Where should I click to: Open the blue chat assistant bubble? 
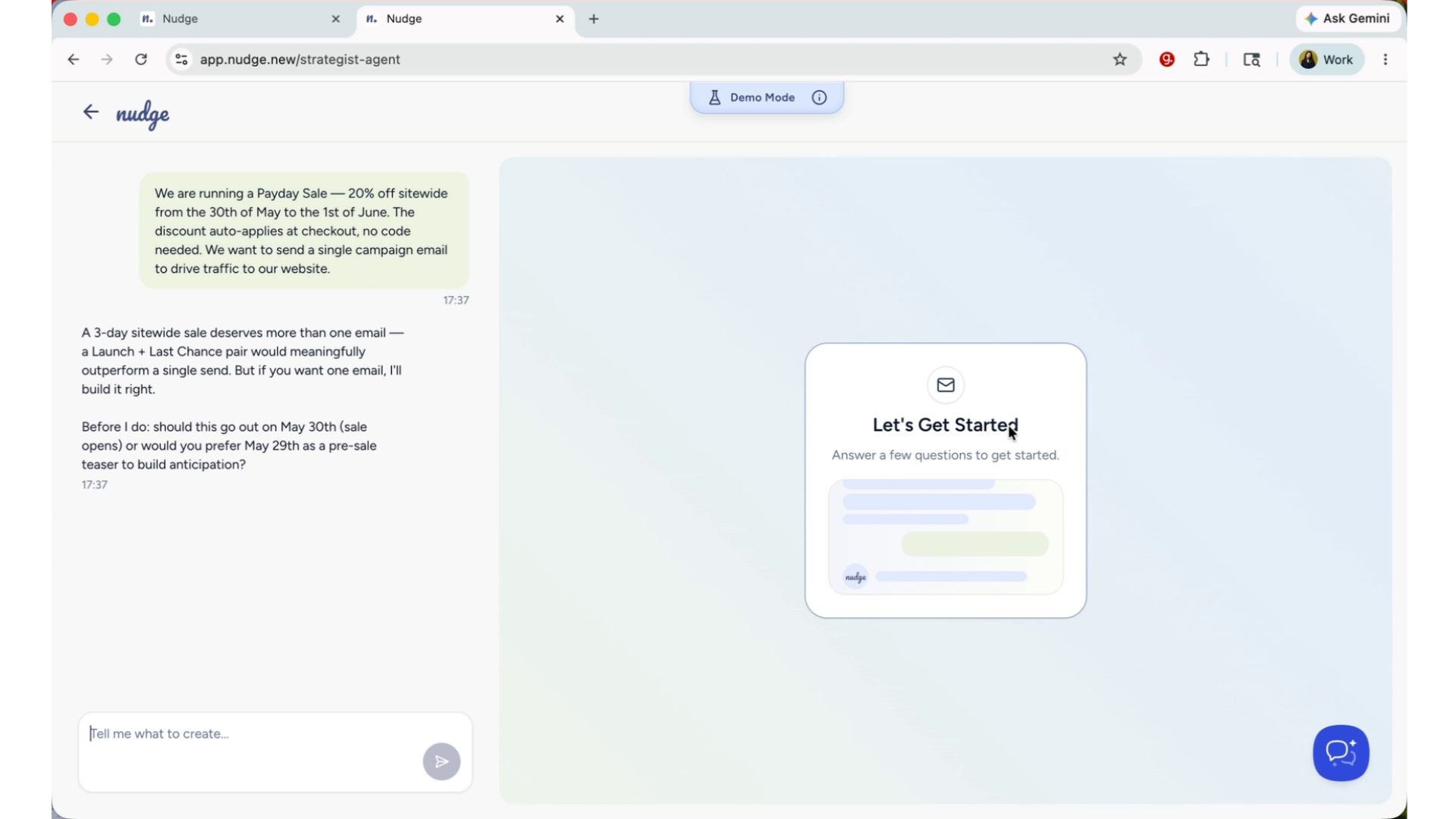point(1341,753)
